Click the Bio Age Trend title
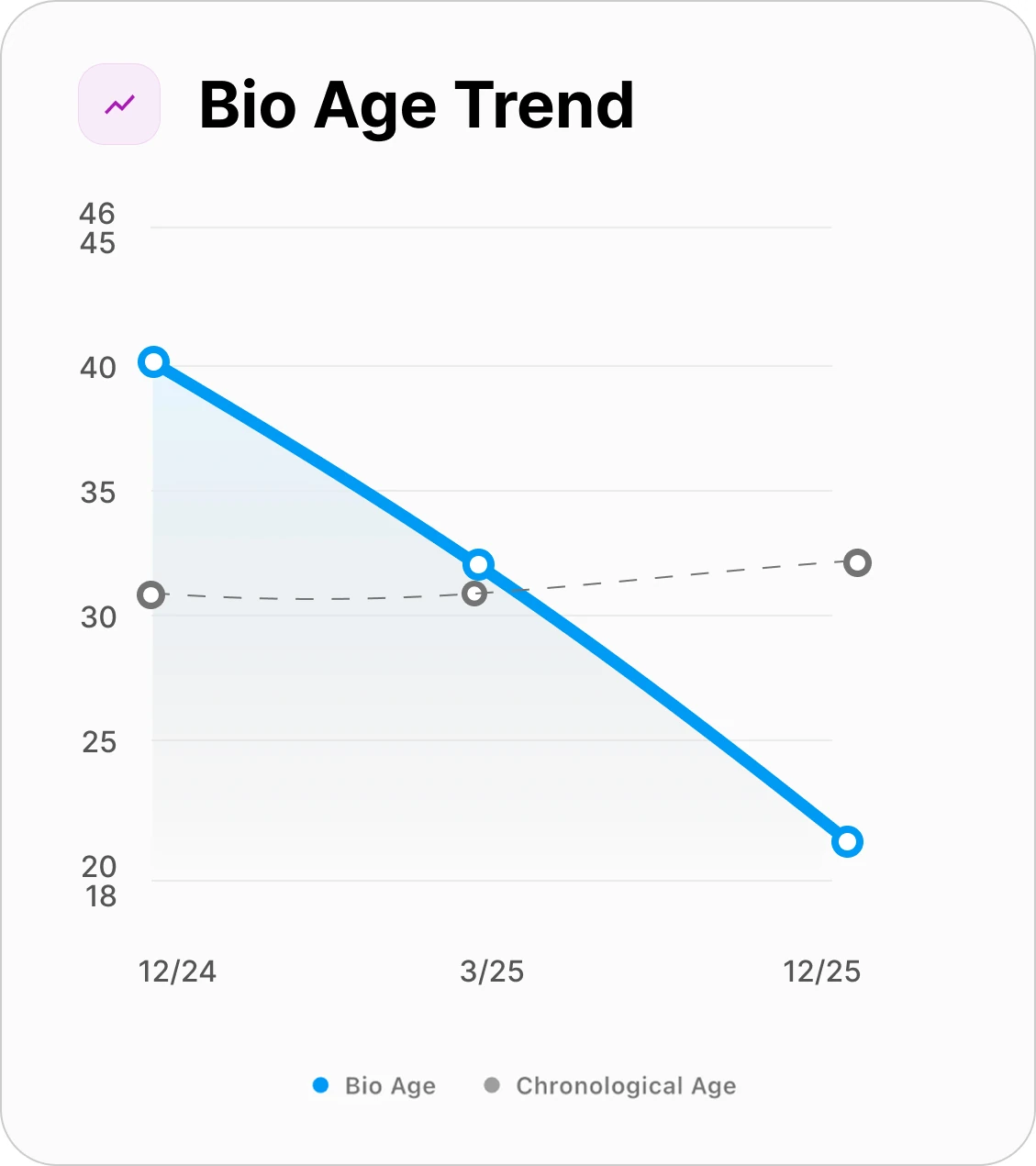This screenshot has height=1166, width=1036. click(417, 105)
